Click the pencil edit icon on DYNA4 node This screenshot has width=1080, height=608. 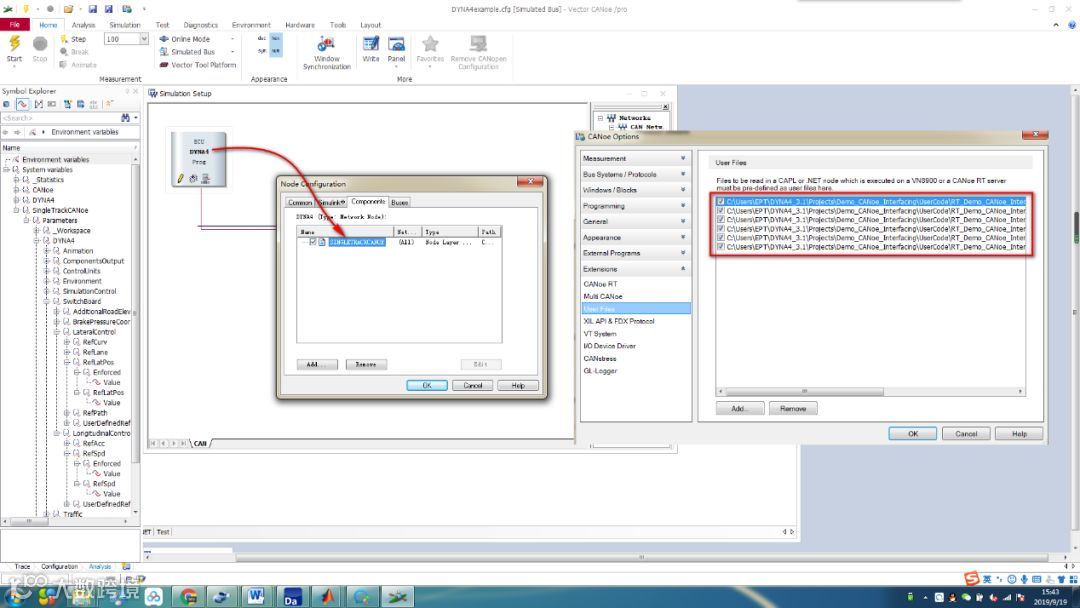coord(180,178)
